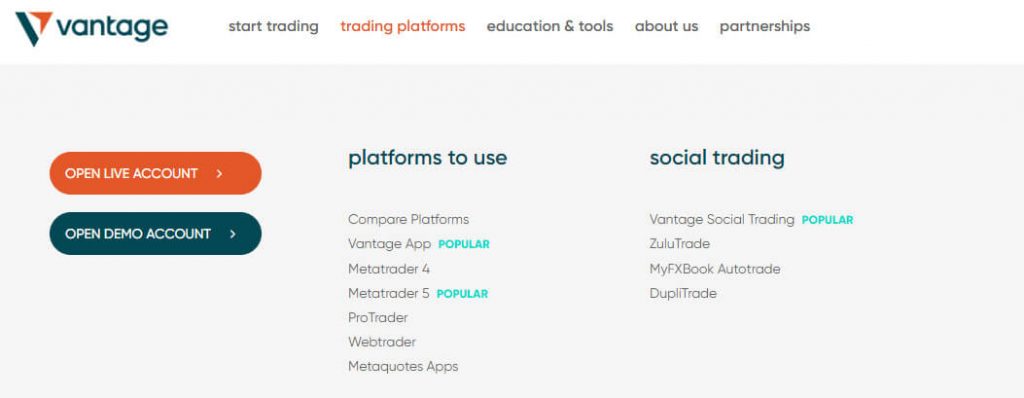Screen dimensions: 1024x398
Task: Open the Webtrader link
Action: [382, 342]
